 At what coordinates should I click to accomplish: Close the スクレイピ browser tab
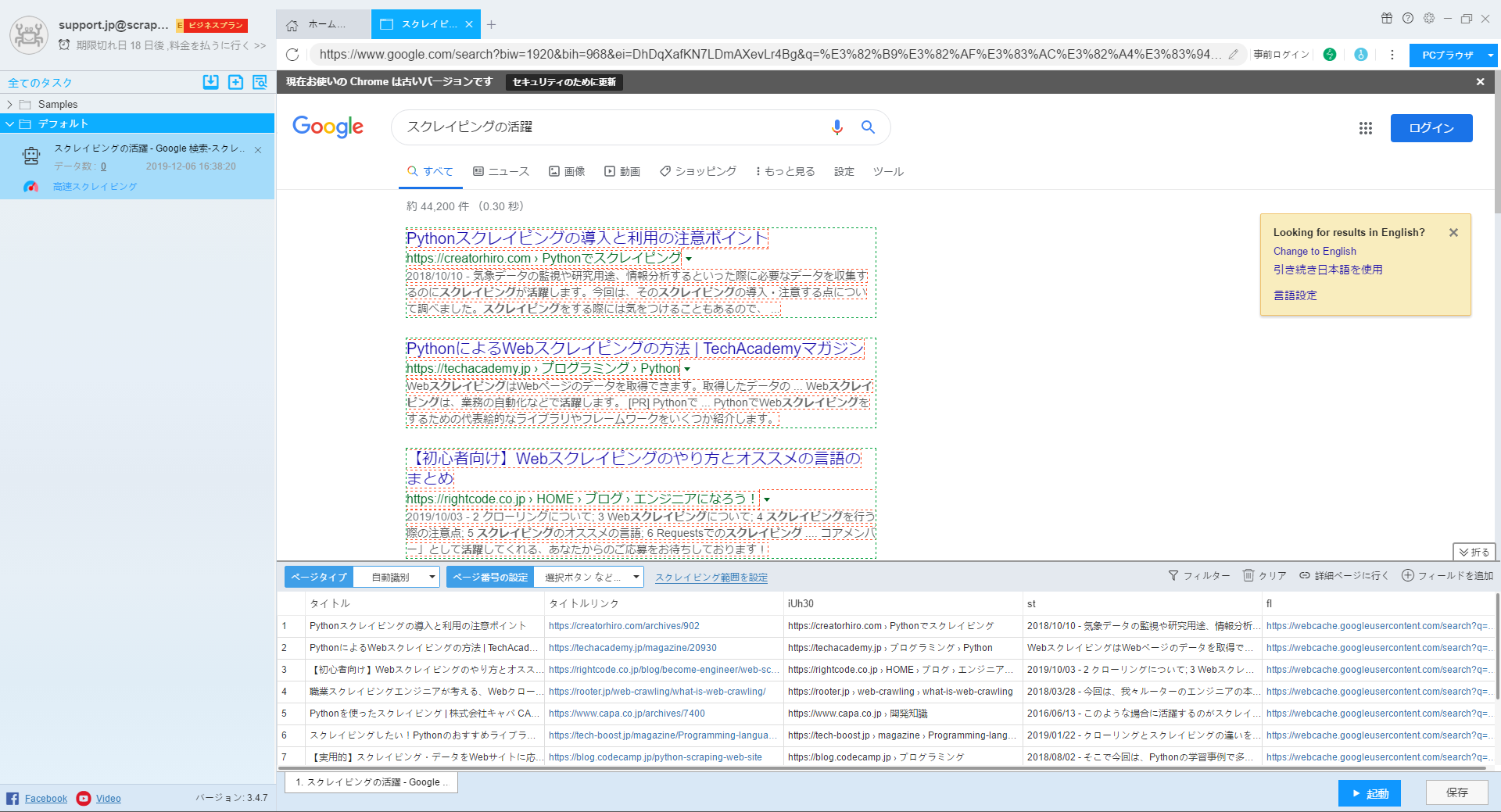pyautogui.click(x=469, y=24)
